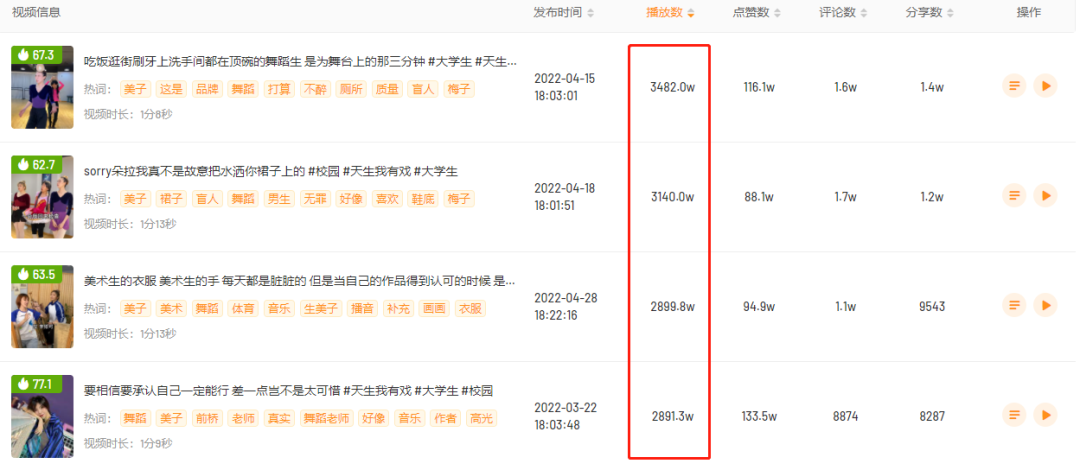
Task: Open video title starting with 要相信要承认自己
Action: coord(288,391)
